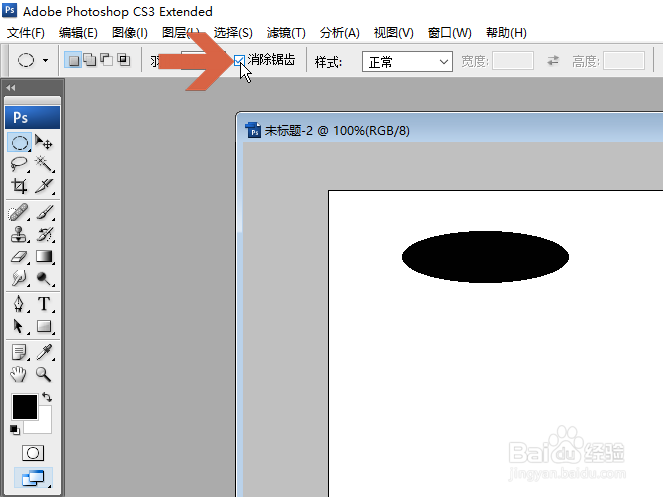
Task: Select the Horizontal Type tool
Action: pos(44,304)
